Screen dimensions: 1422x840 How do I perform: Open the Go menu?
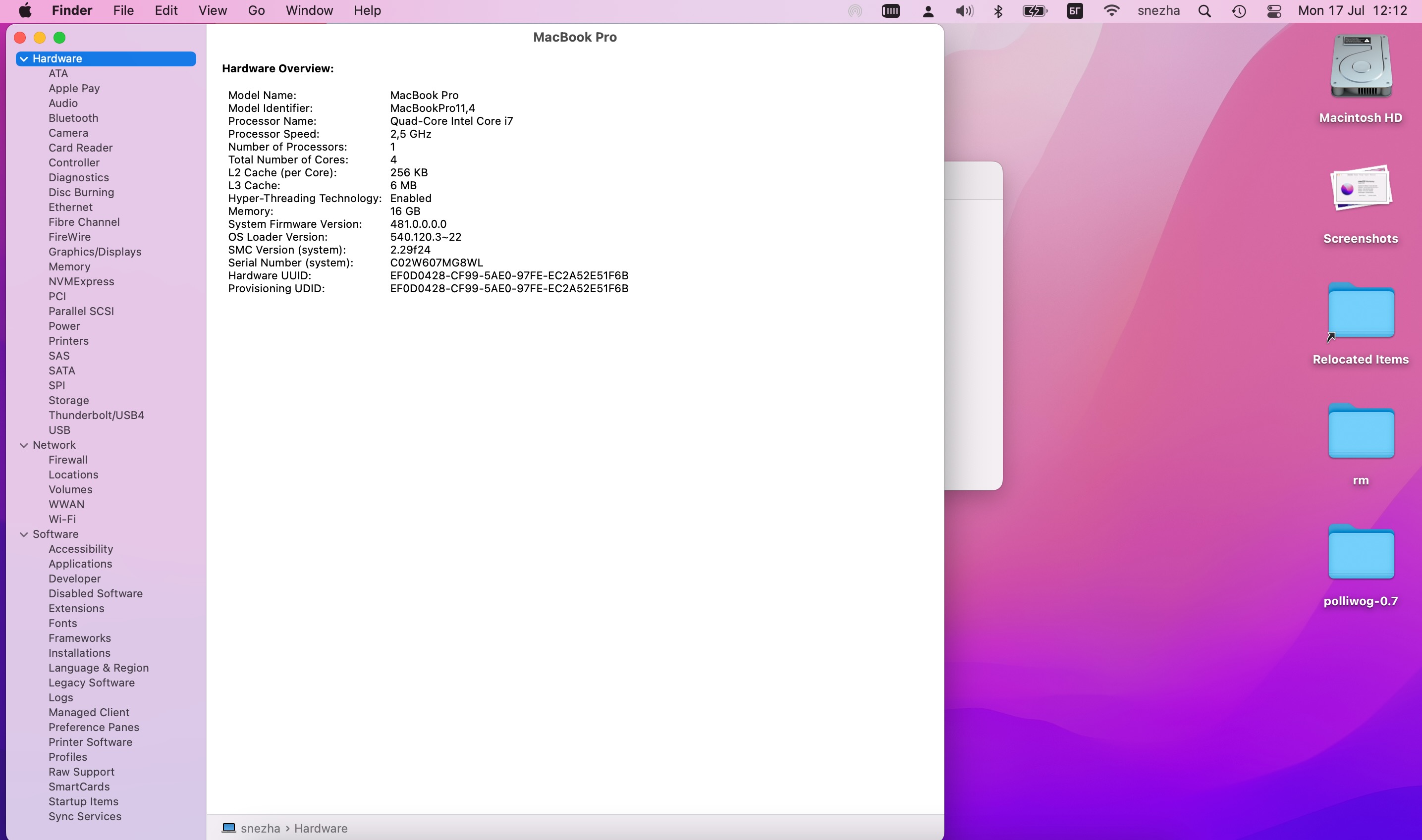[x=256, y=11]
